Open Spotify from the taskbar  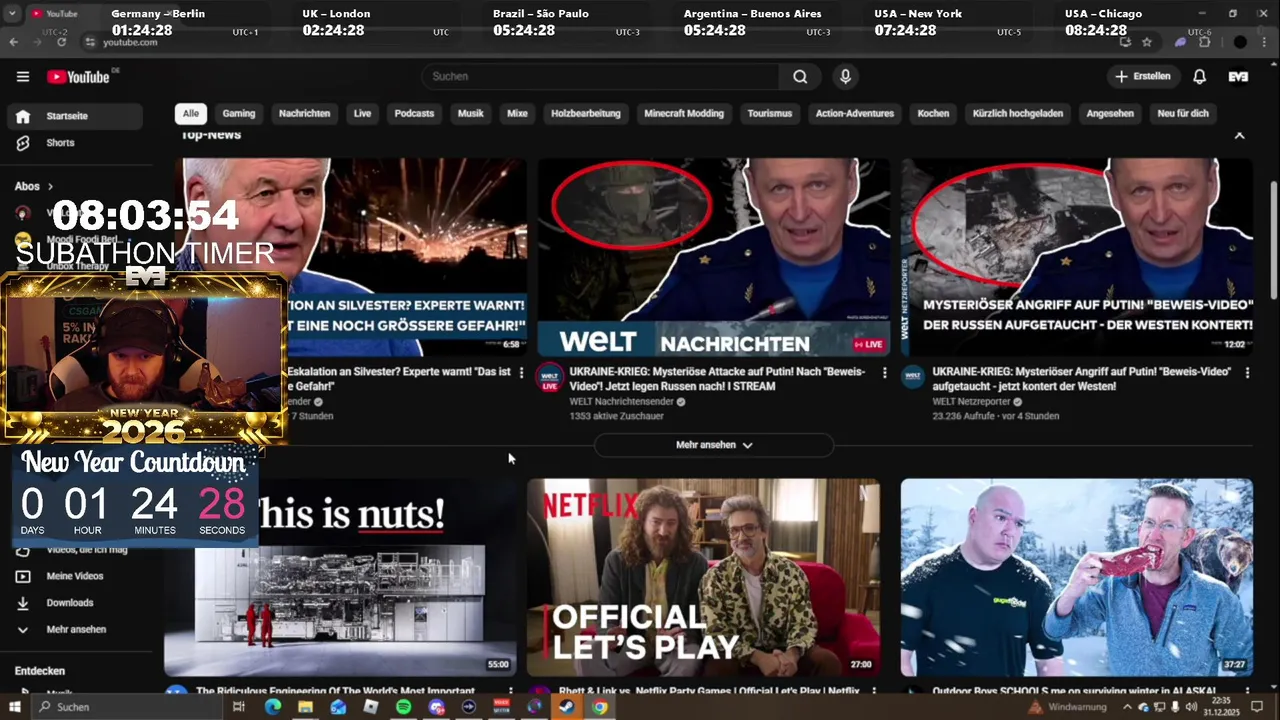coord(403,707)
